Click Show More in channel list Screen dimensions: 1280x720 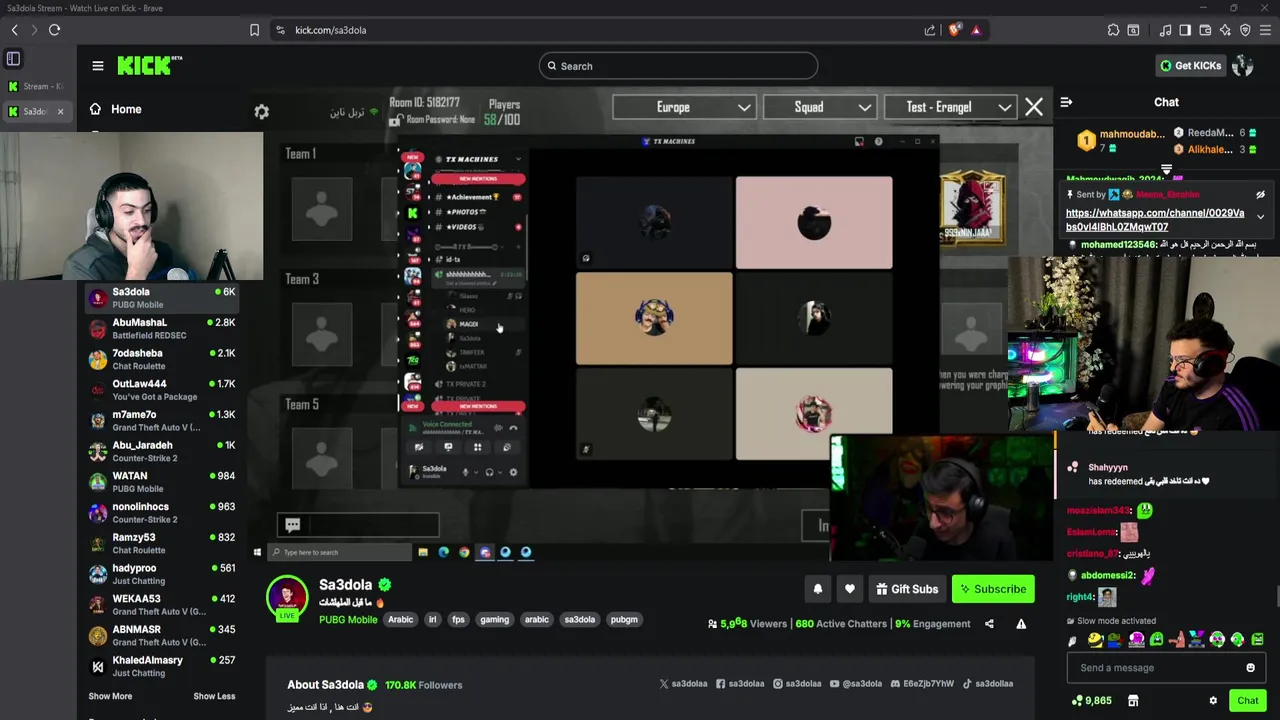pos(110,696)
